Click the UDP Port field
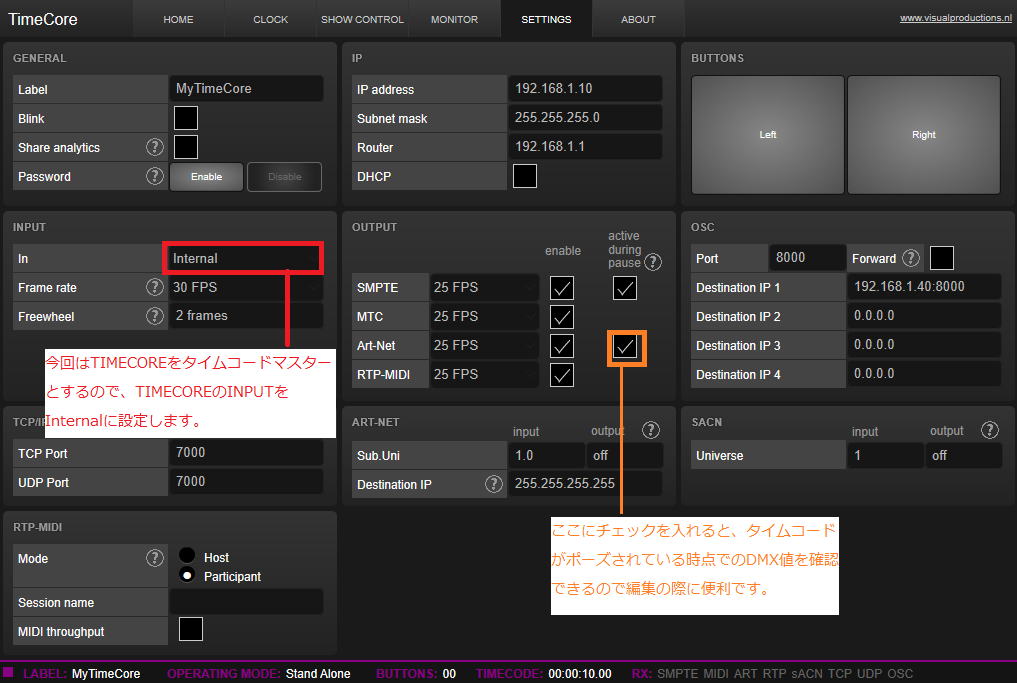The height and width of the screenshot is (683, 1017). coord(246,482)
